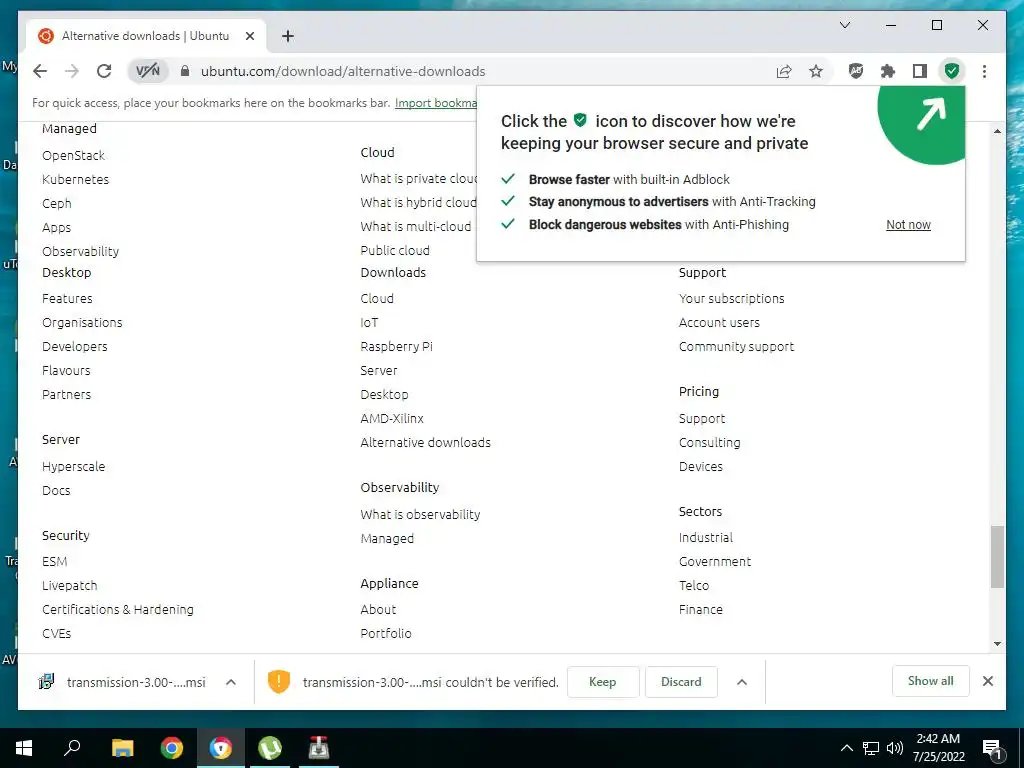
Task: Open the taskbar clock and date
Action: coord(938,748)
